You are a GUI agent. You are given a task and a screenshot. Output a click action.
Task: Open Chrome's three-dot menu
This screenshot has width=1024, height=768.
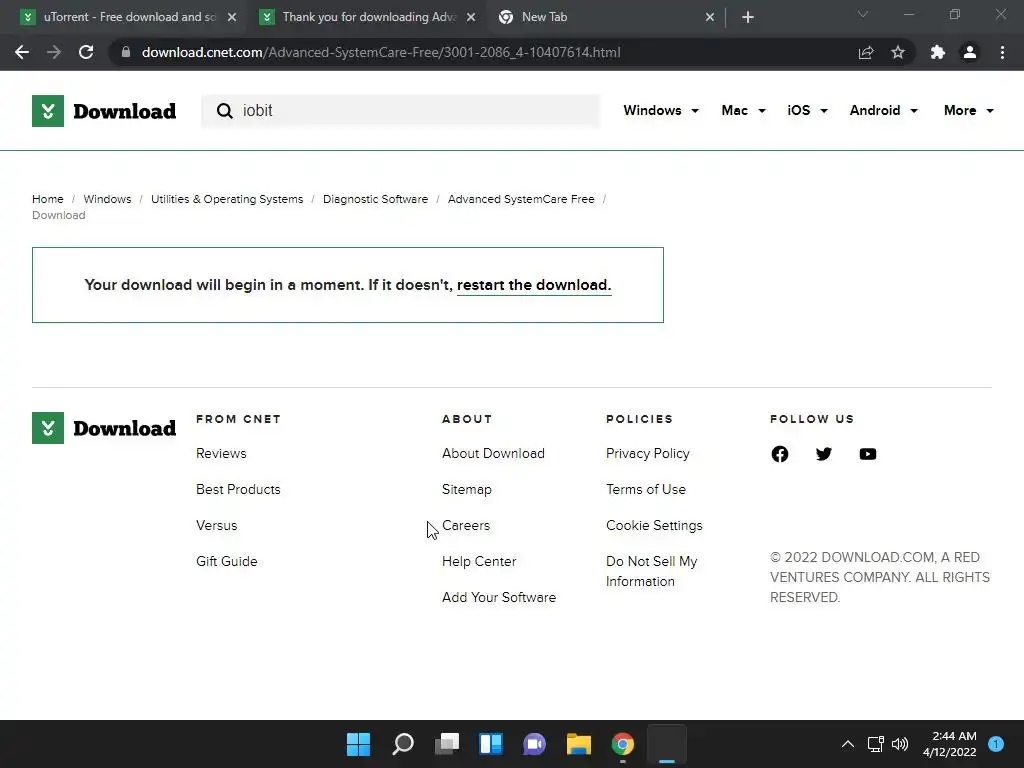1002,52
